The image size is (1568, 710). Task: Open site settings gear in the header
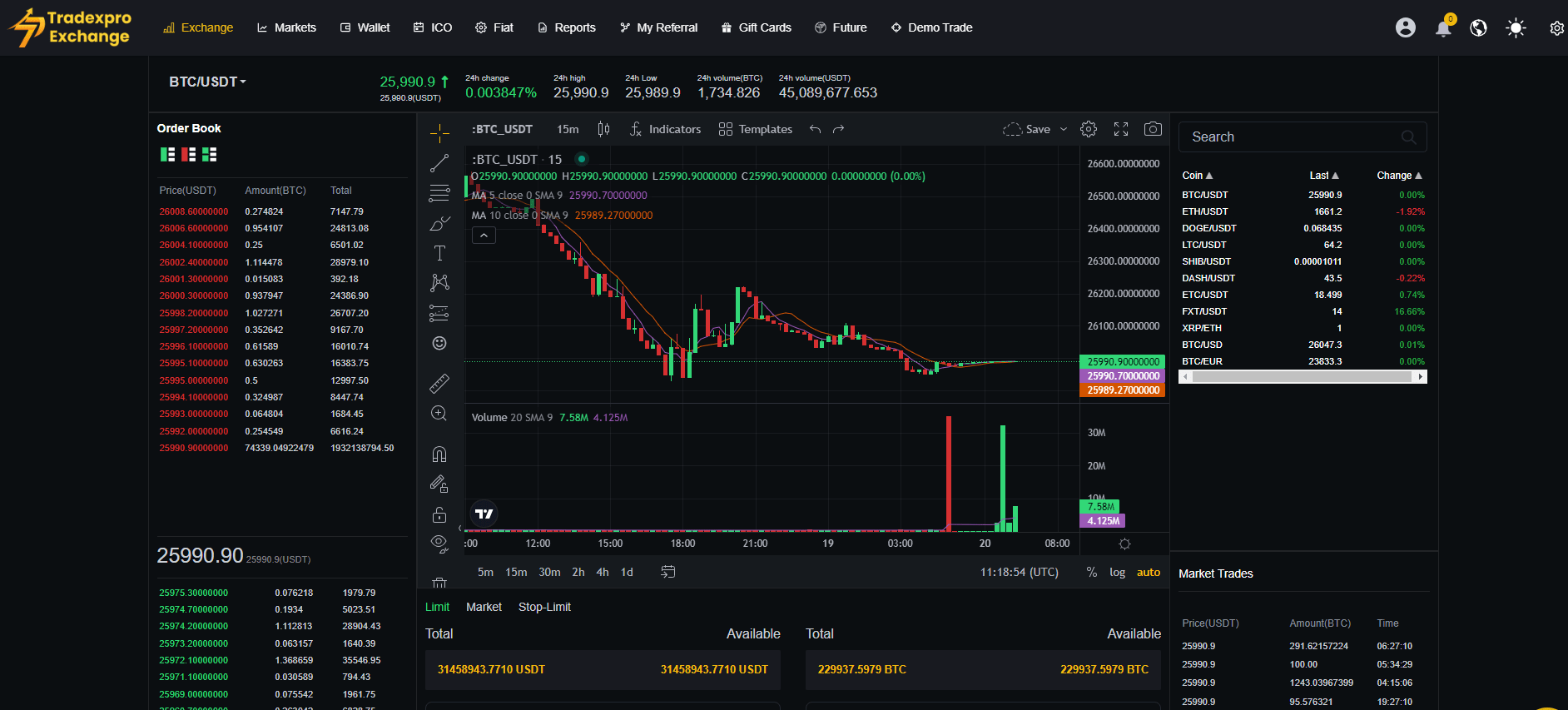(x=1556, y=28)
